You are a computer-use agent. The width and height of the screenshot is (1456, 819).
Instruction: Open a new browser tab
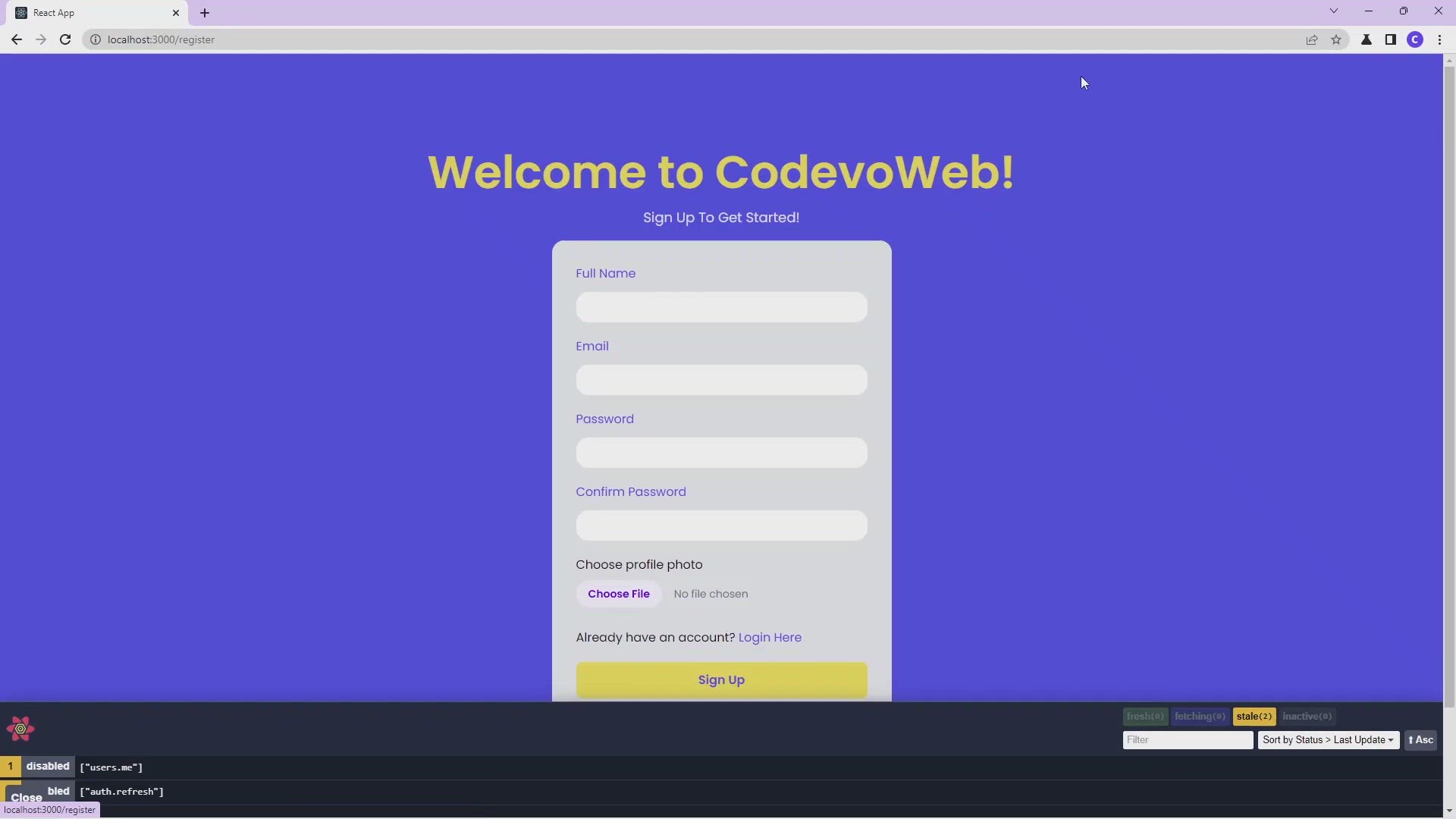click(205, 13)
